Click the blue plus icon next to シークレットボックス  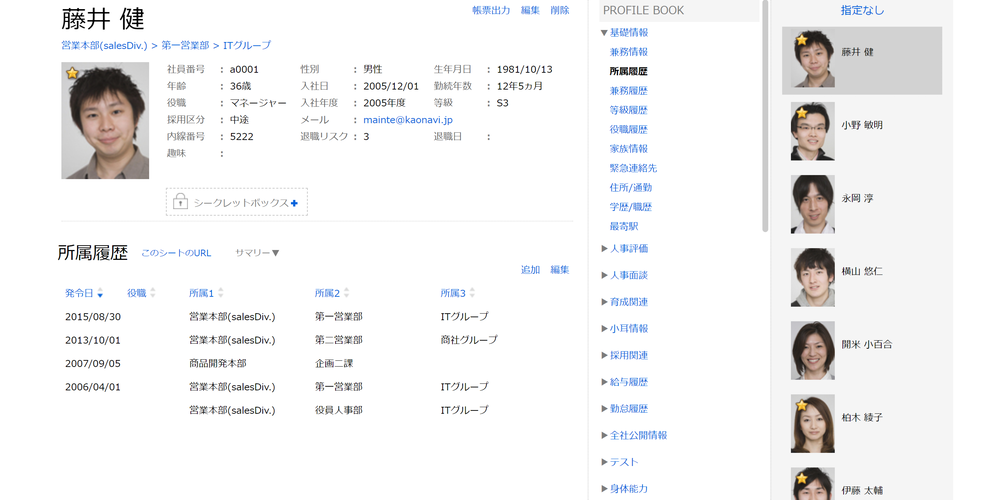(294, 203)
